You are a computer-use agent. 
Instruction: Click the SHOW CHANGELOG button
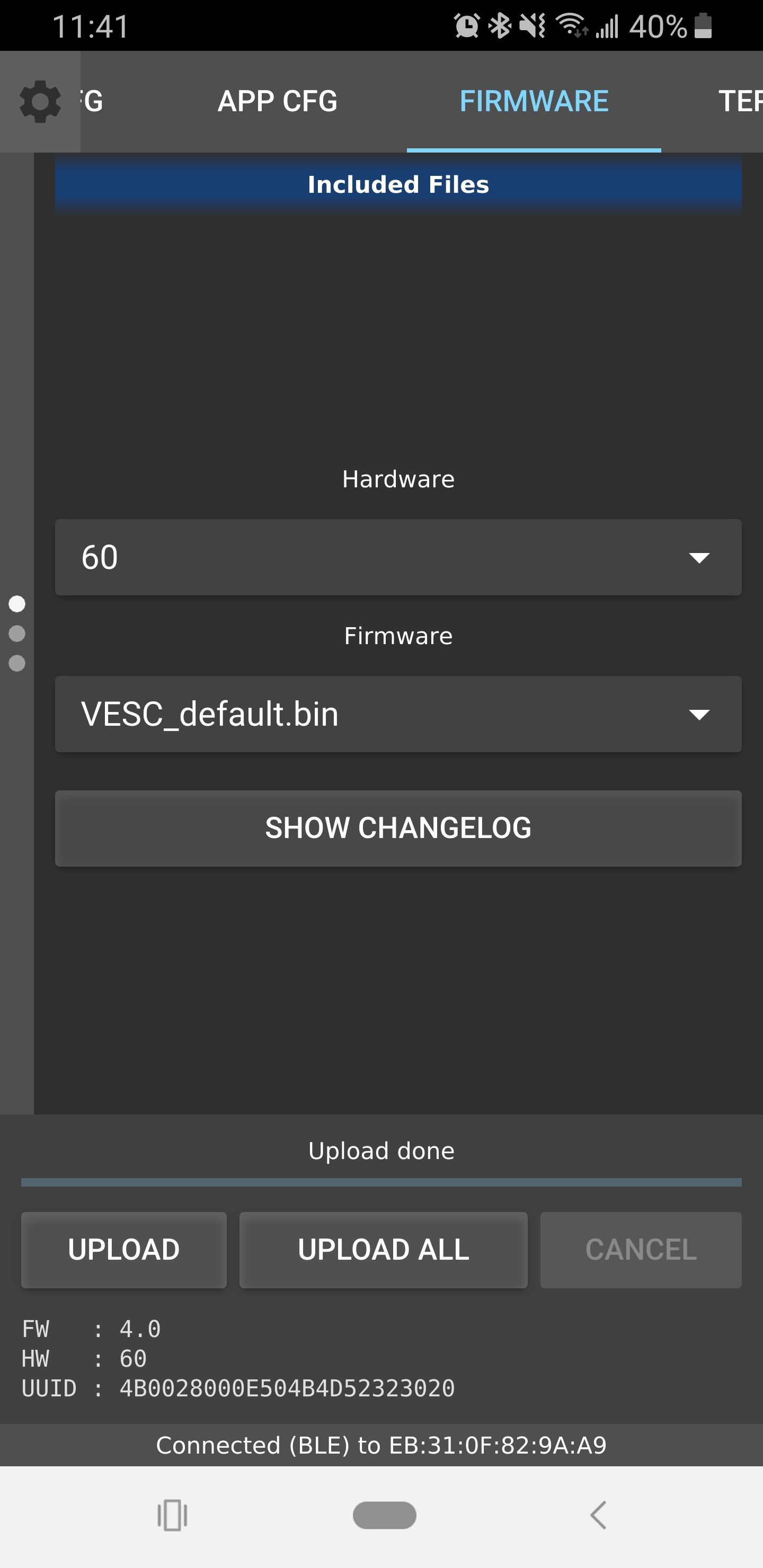point(398,828)
